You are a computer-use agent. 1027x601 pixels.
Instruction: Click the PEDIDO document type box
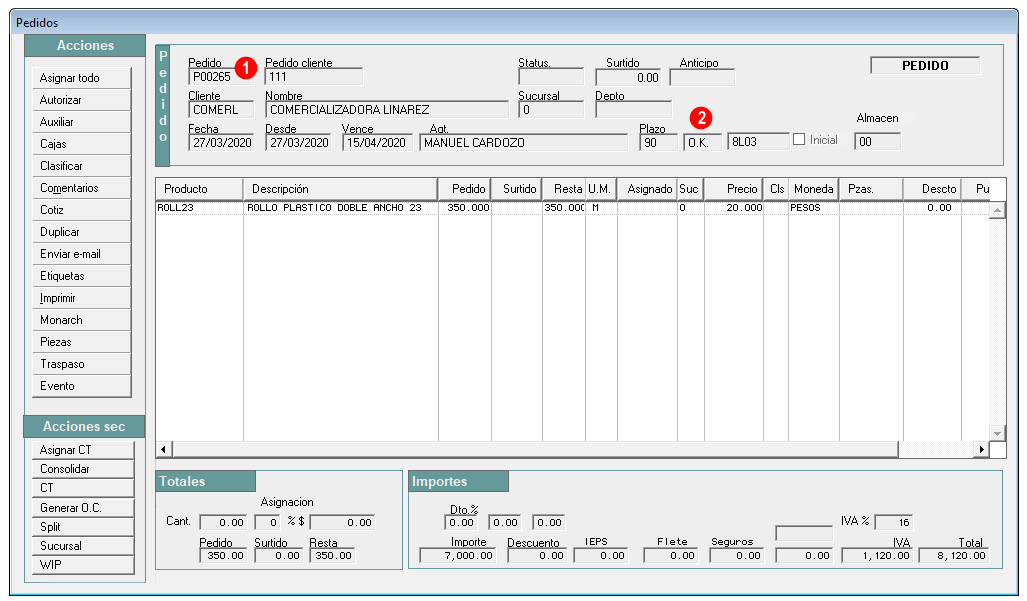click(x=925, y=65)
